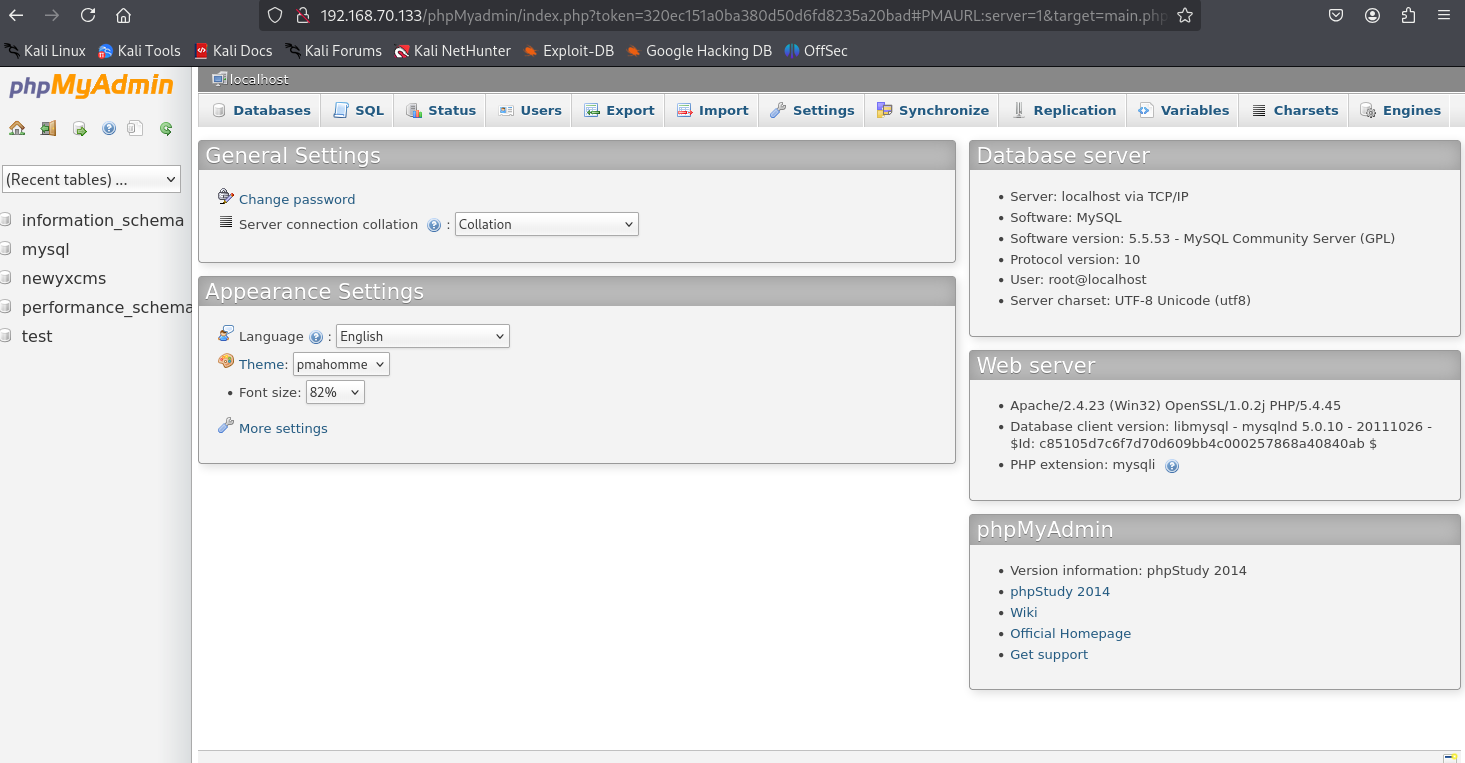The height and width of the screenshot is (763, 1465).
Task: Open the Pocket save icon
Action: point(1336,15)
